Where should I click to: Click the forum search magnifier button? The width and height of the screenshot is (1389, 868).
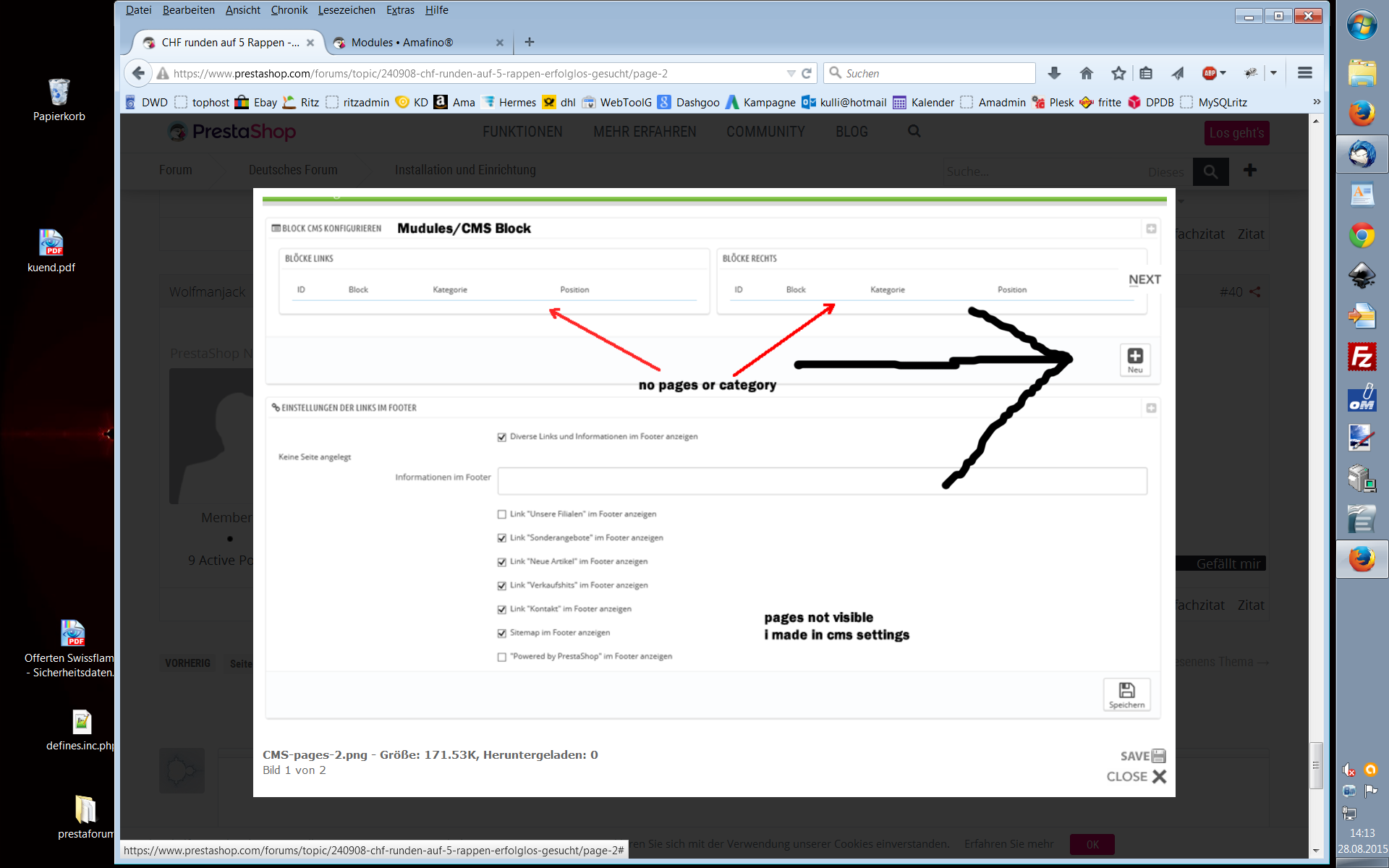click(x=1210, y=171)
